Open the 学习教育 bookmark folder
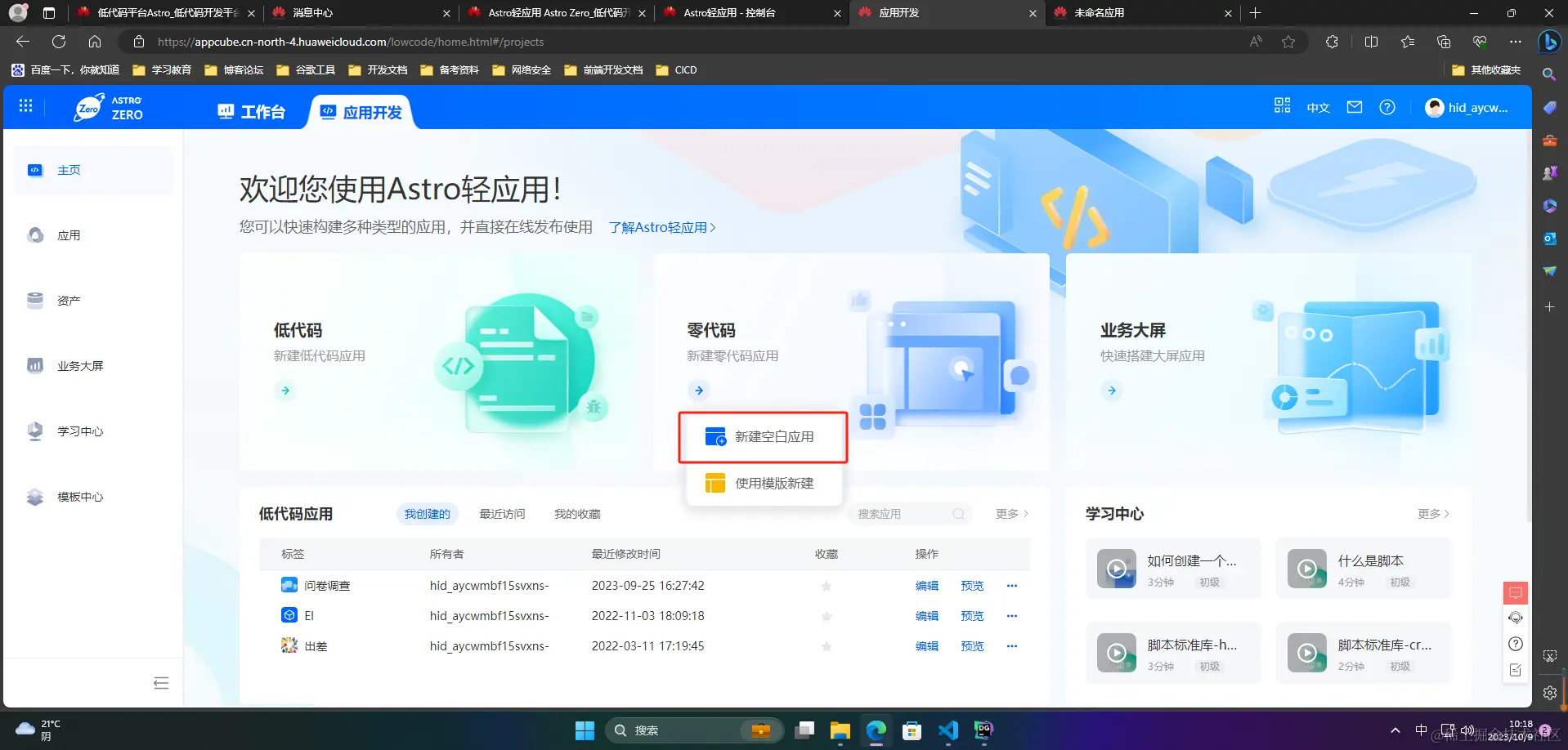Screen dimensions: 1568x750 162,70
